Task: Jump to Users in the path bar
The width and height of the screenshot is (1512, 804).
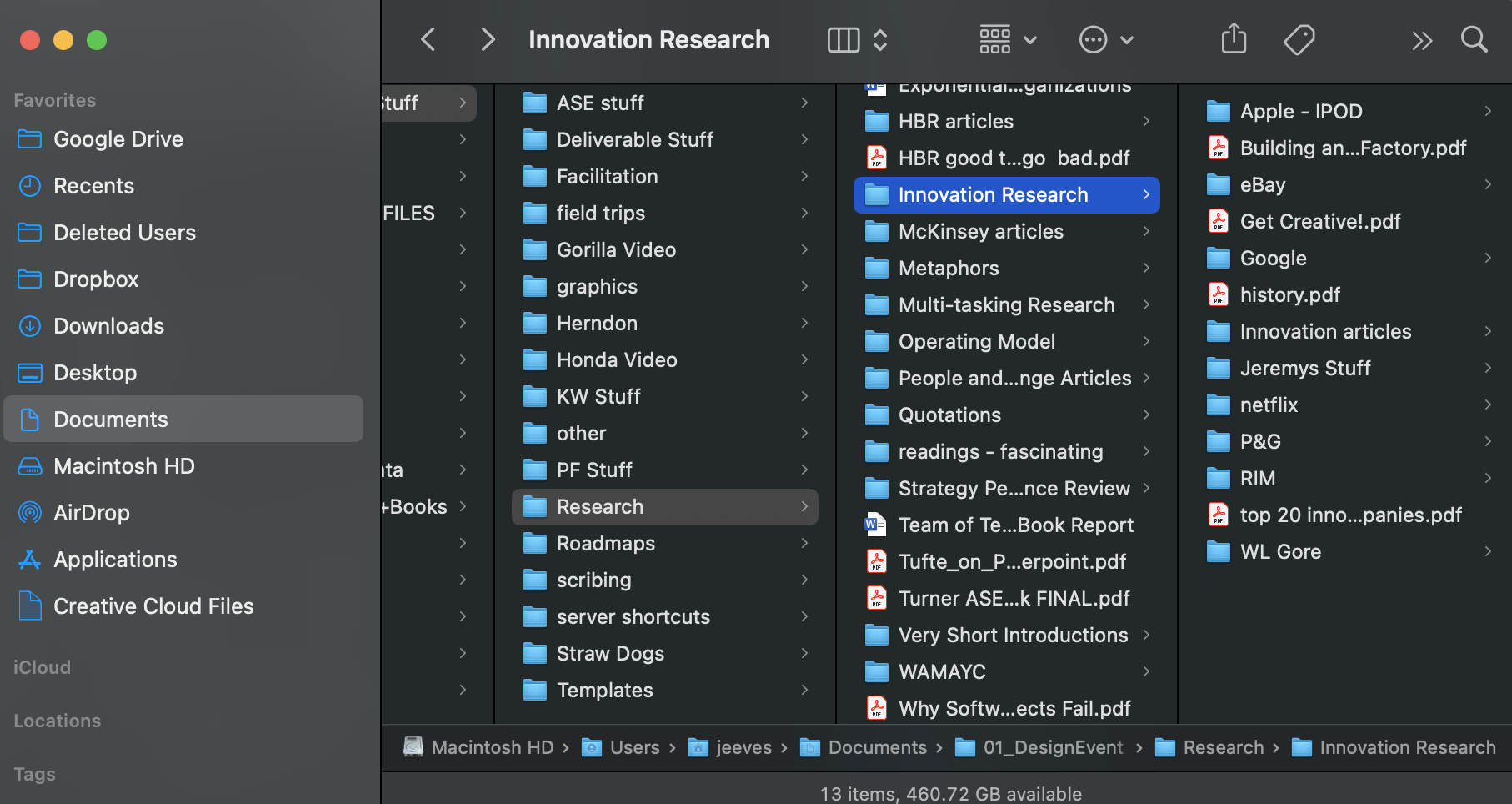Action: [x=621, y=747]
